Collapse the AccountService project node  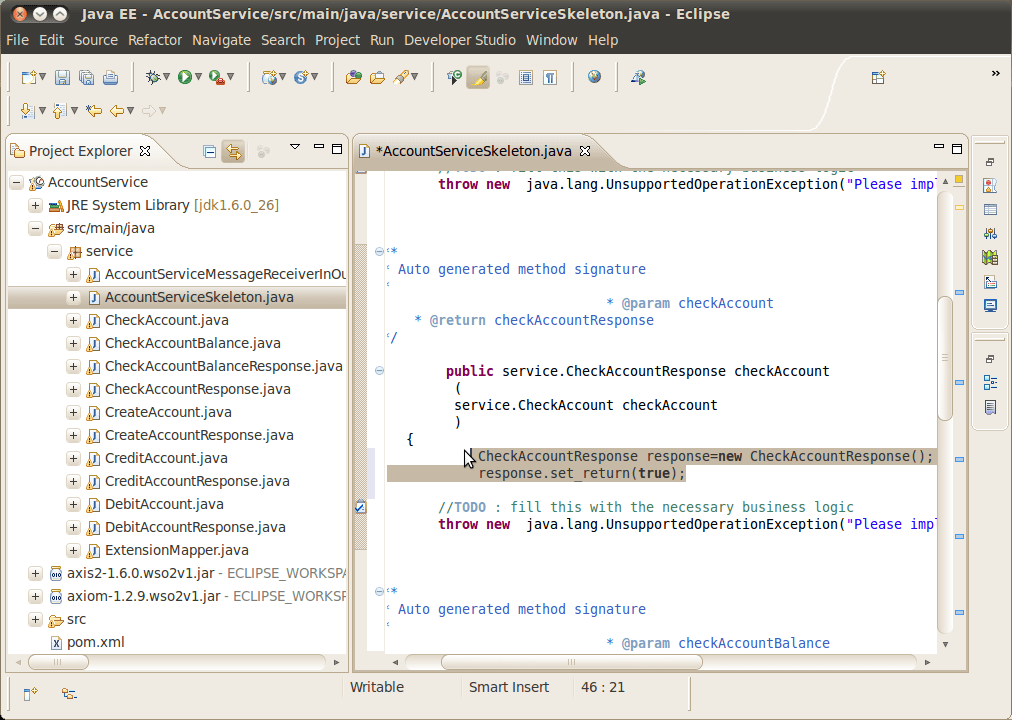[x=17, y=182]
